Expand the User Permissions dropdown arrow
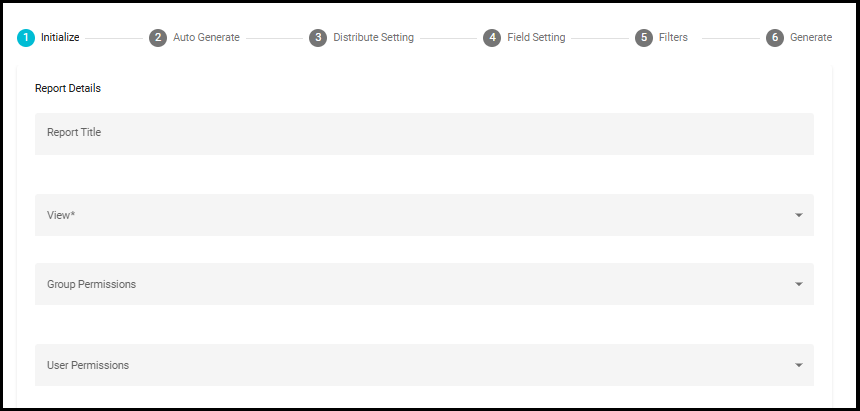This screenshot has height=411, width=860. (799, 365)
